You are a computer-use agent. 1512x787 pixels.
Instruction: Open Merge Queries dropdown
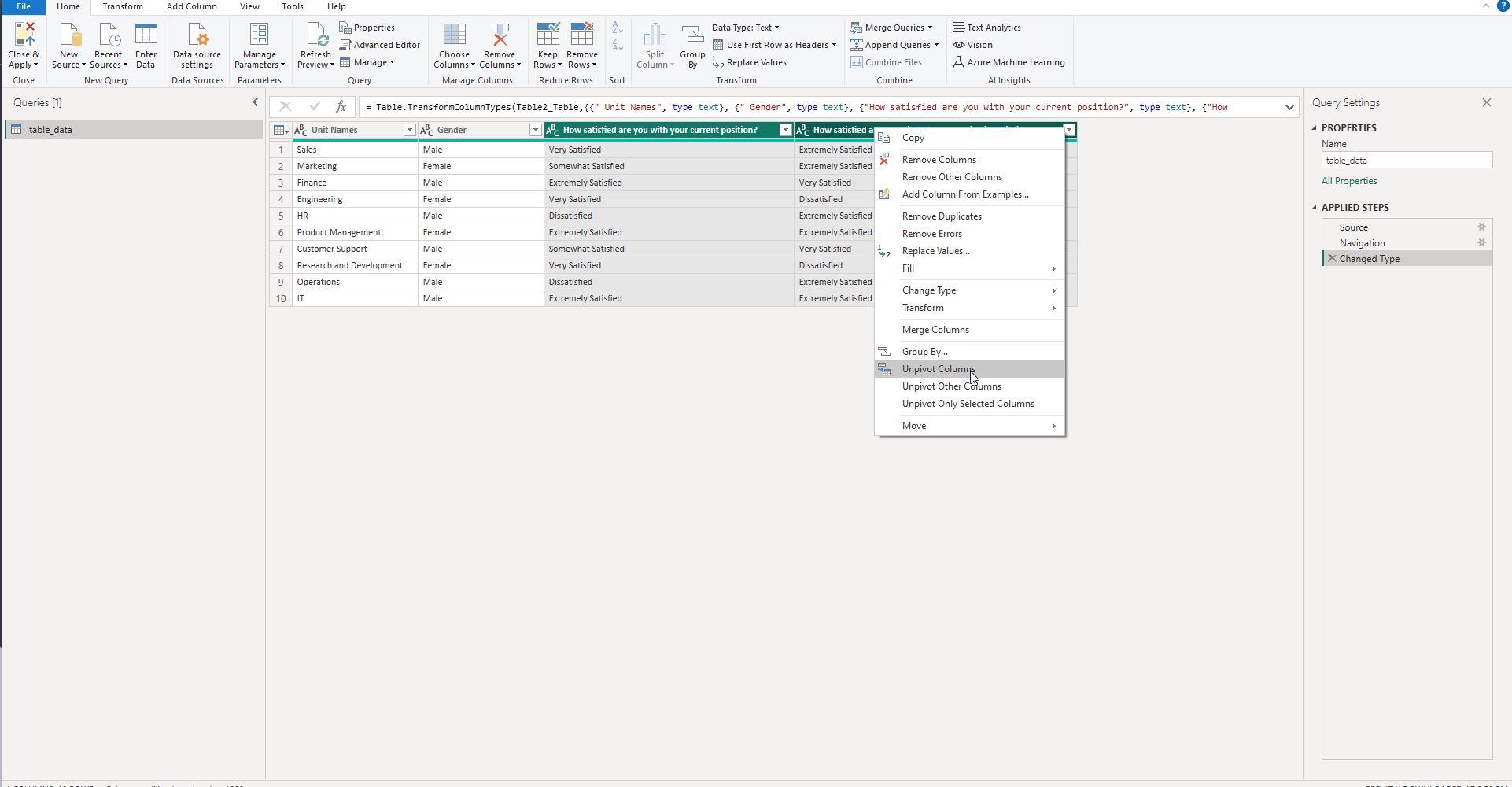click(891, 28)
